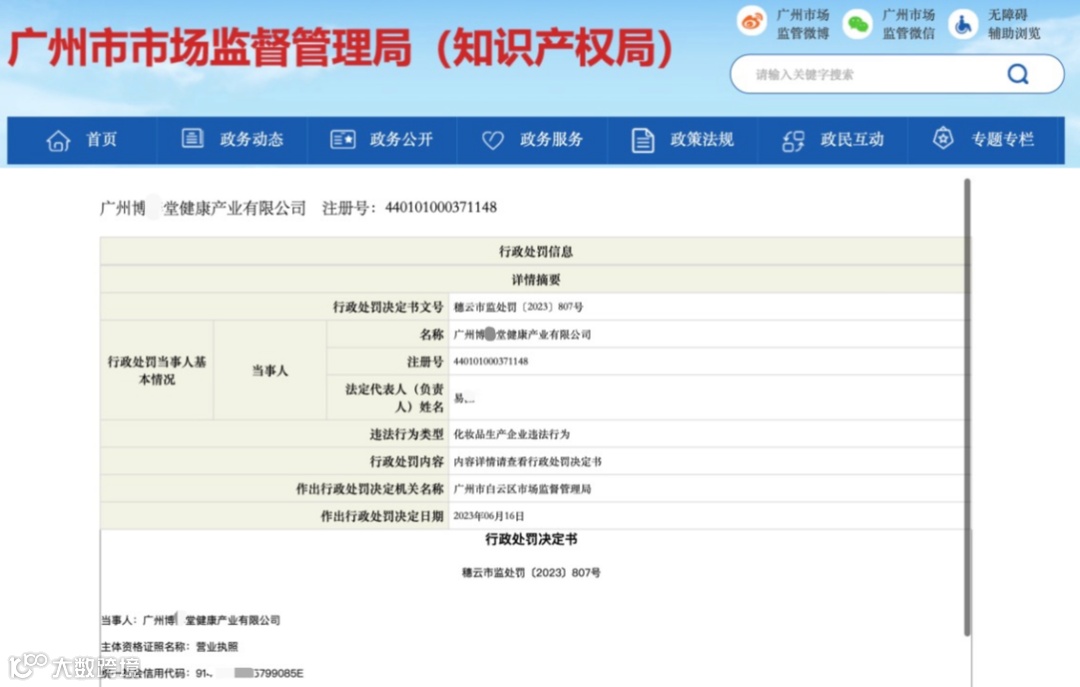Click the value 穗云市监处罚〔2023〕807号 in table

point(518,307)
